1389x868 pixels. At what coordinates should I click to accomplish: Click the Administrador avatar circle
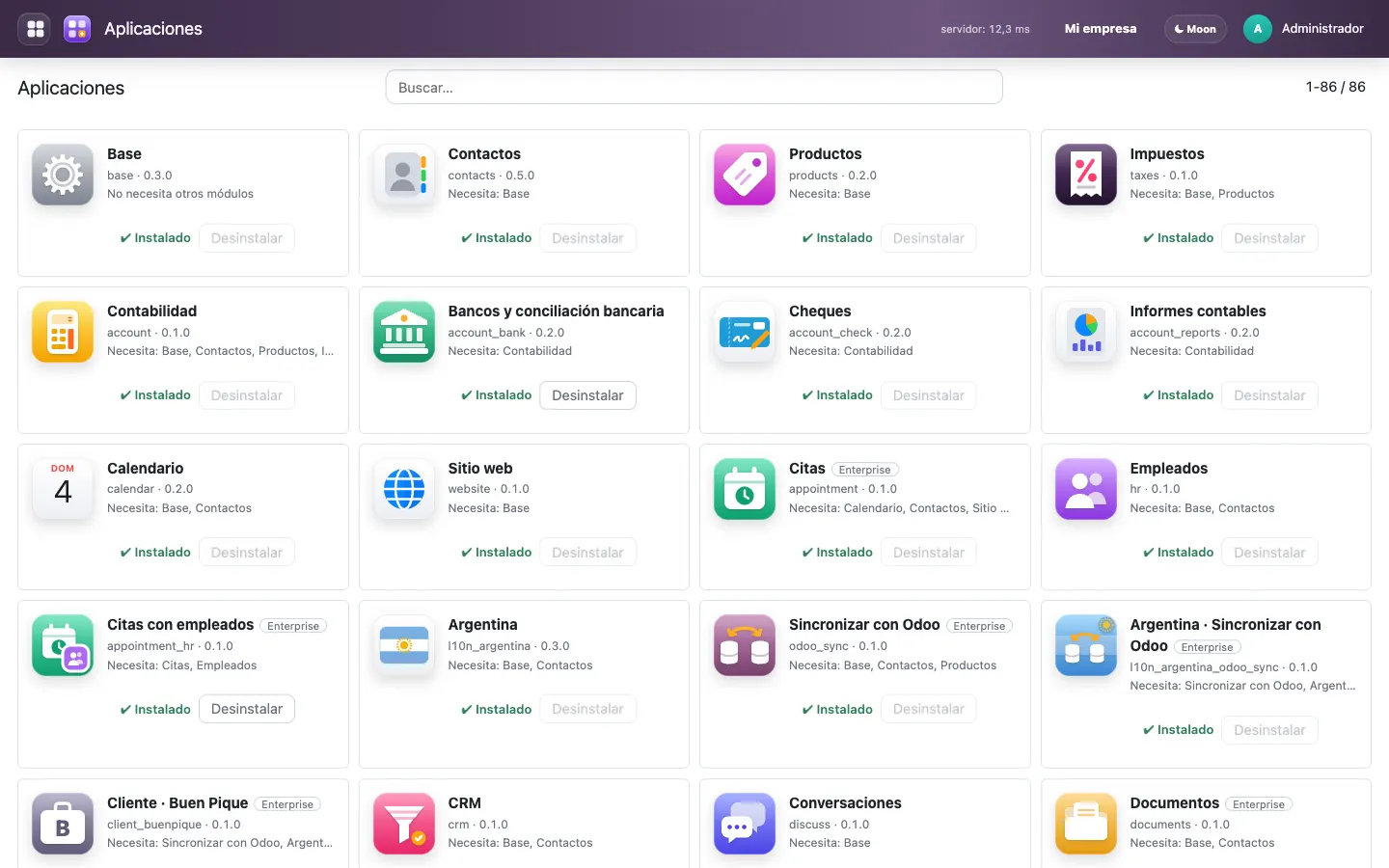pos(1258,29)
